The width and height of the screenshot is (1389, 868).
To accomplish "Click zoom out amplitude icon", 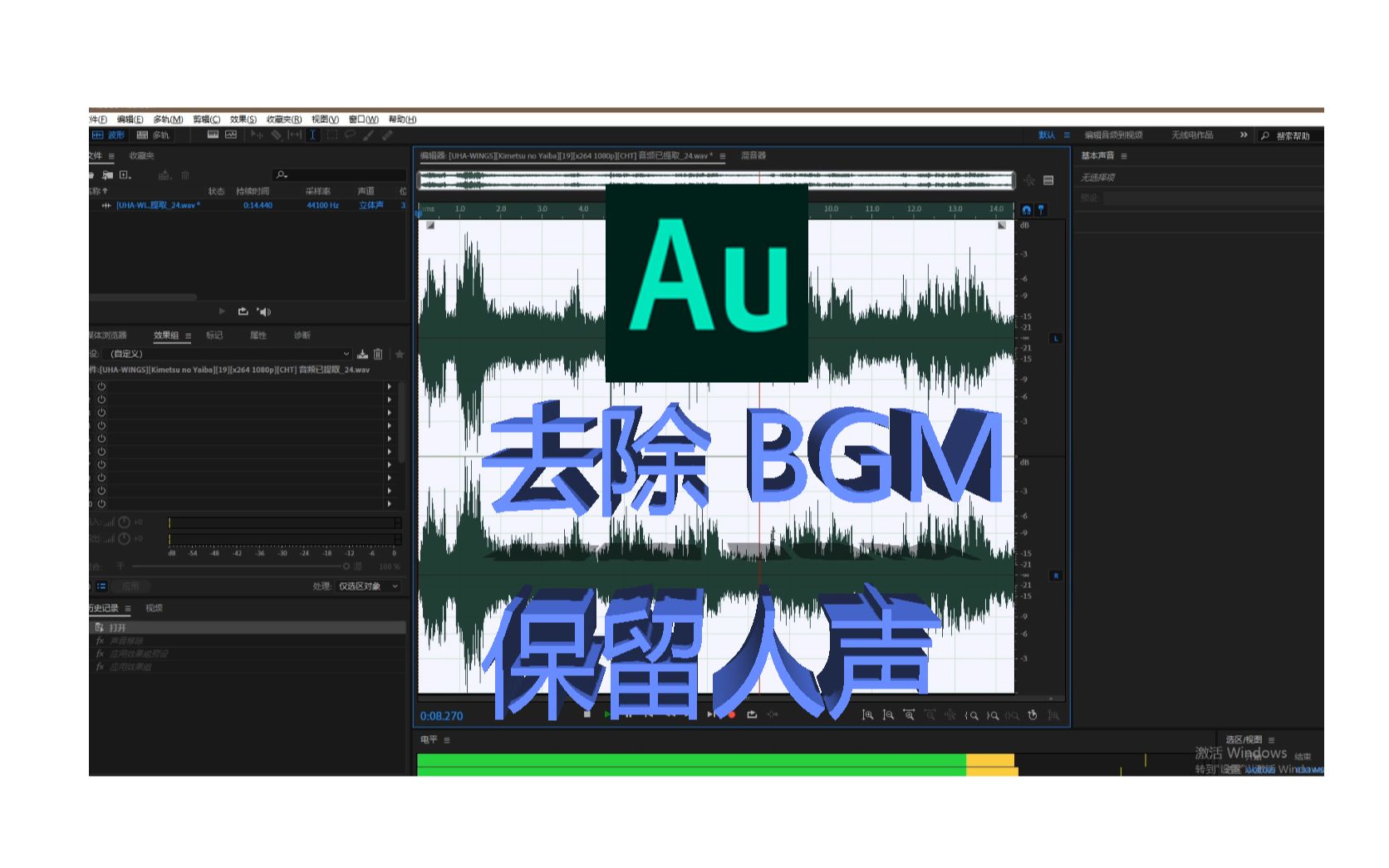I will (x=888, y=714).
